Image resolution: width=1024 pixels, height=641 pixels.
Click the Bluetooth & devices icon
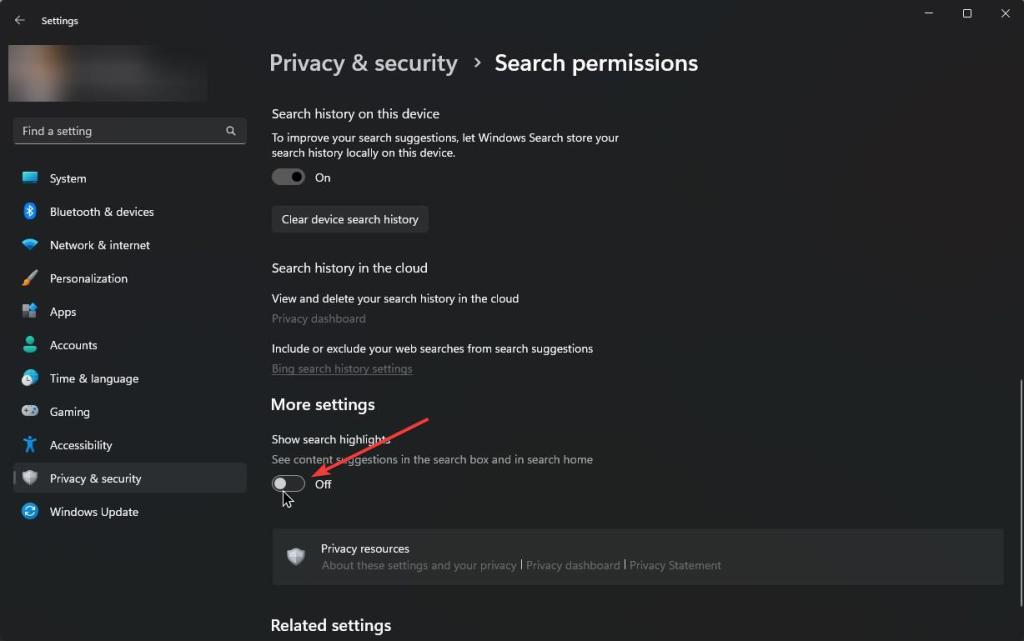[x=30, y=212]
